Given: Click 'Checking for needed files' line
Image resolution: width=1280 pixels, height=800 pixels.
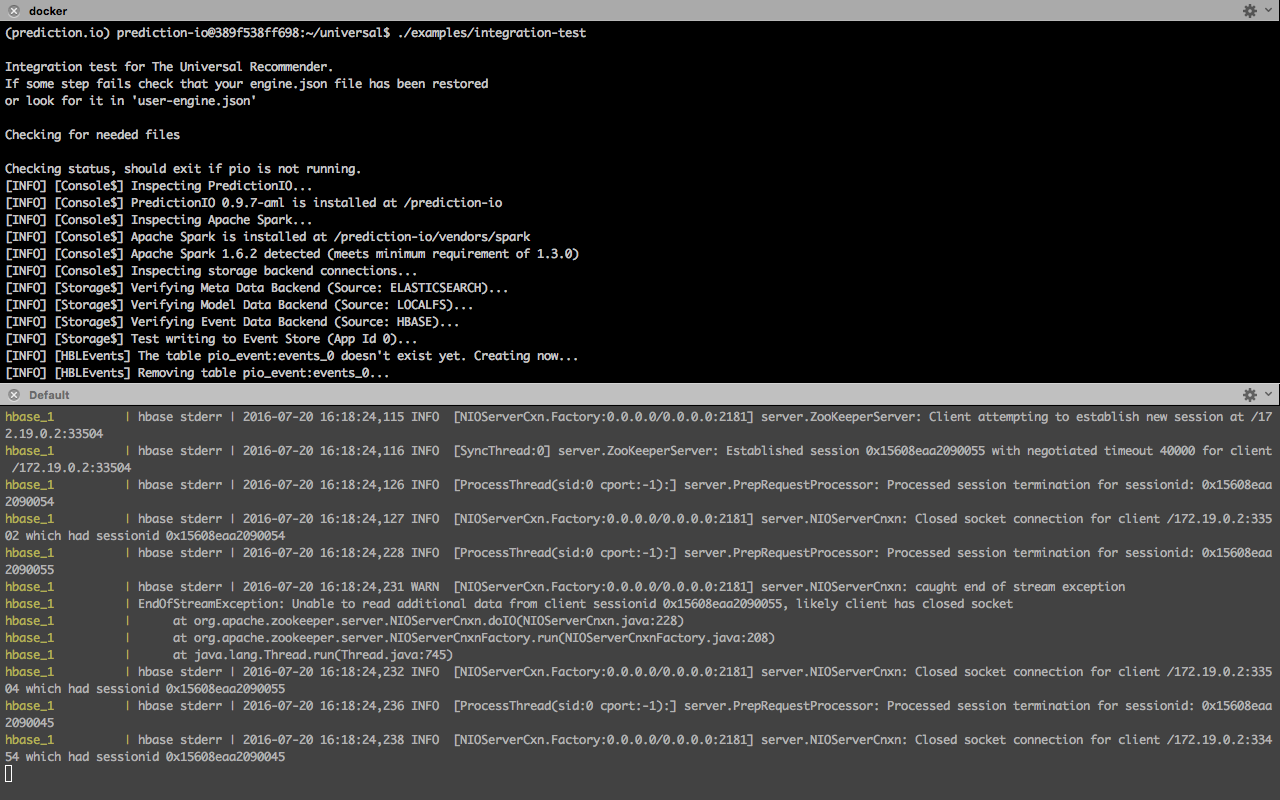Looking at the screenshot, I should click(93, 135).
